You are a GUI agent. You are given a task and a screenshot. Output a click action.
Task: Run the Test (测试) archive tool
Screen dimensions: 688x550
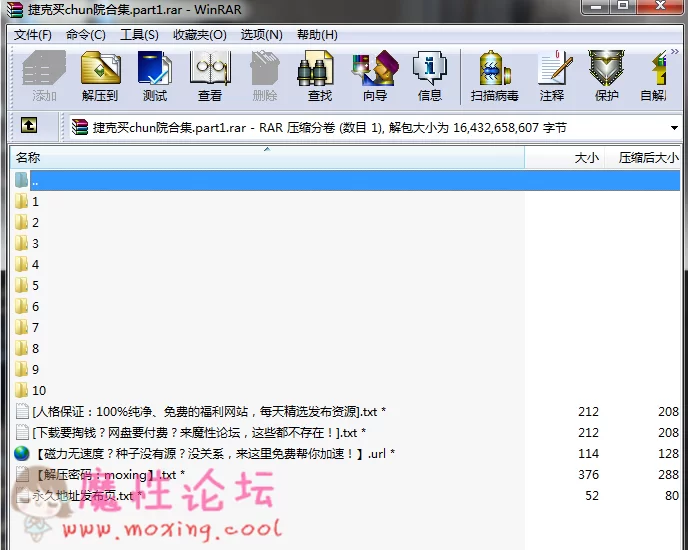tap(155, 75)
